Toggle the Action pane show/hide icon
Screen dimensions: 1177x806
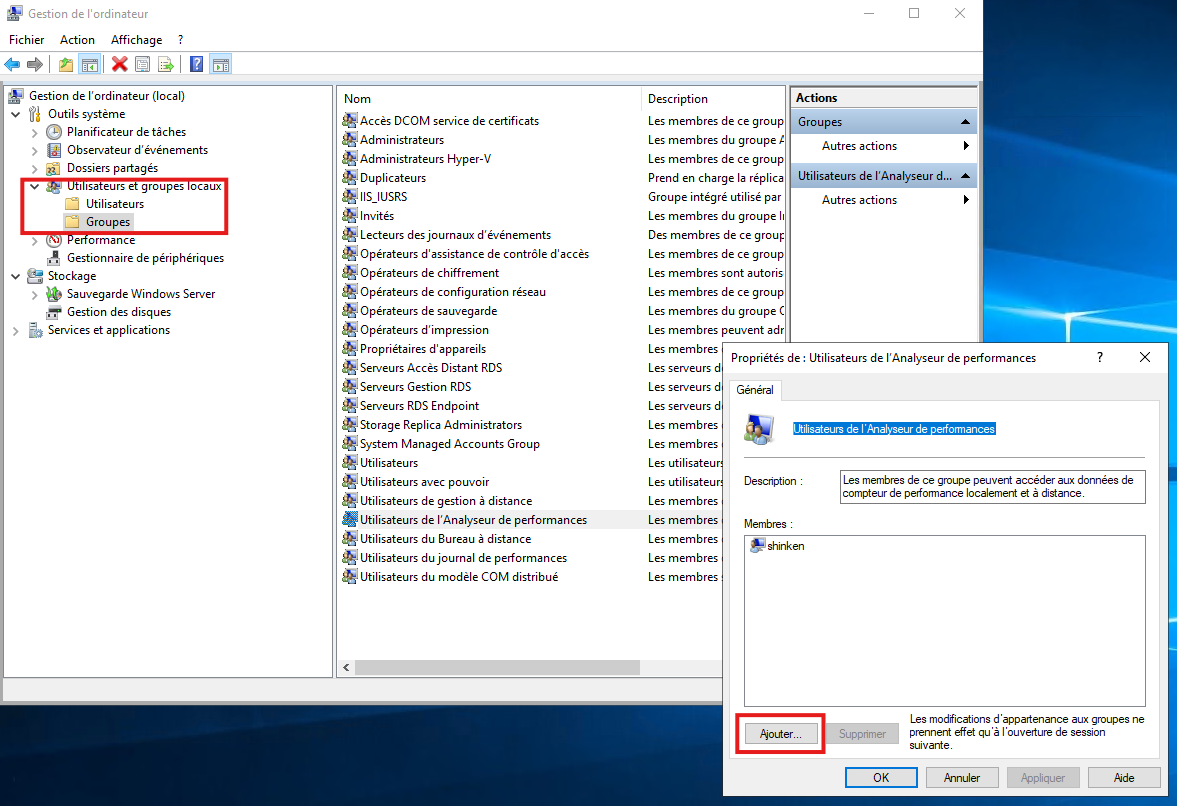(221, 65)
